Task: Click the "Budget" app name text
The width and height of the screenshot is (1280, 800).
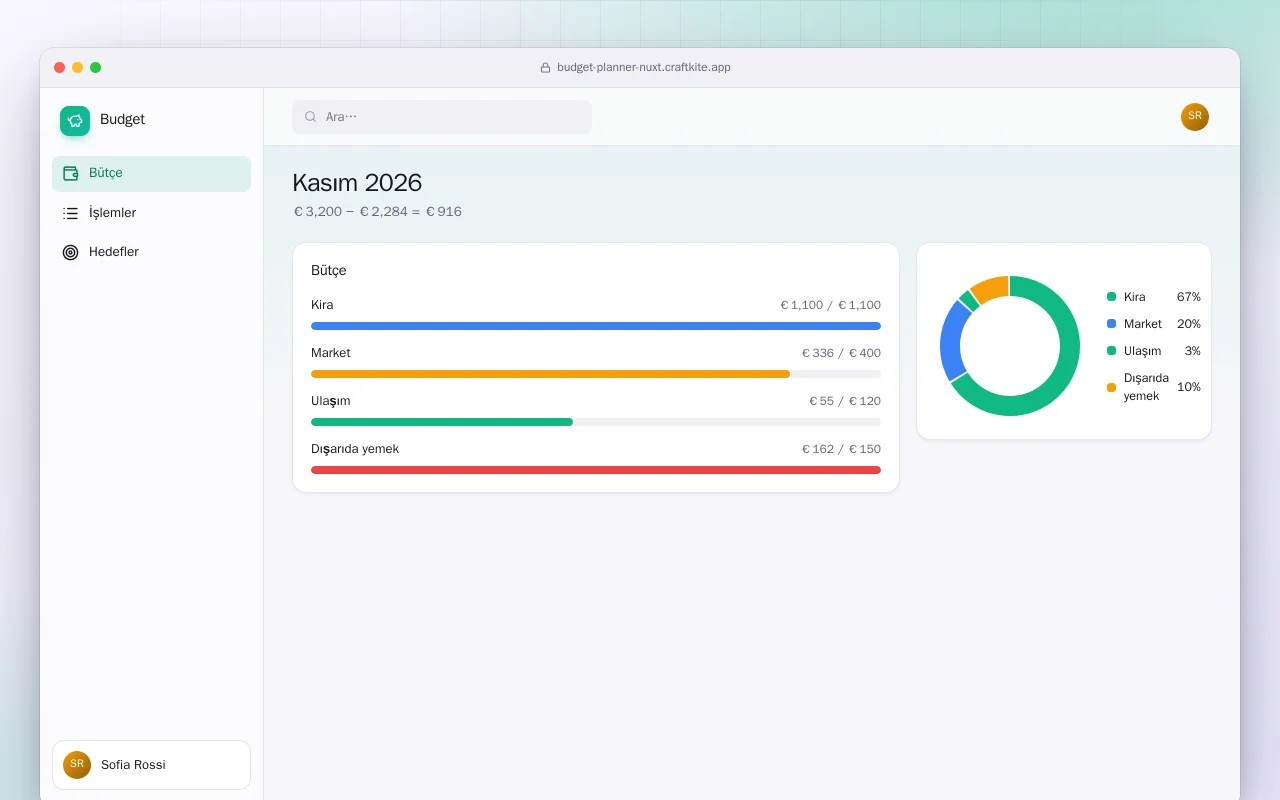Action: click(x=123, y=120)
